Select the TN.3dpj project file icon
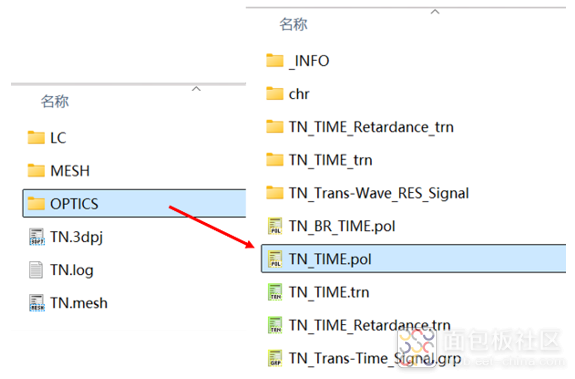Screen dimensions: 575x379 coord(36,237)
